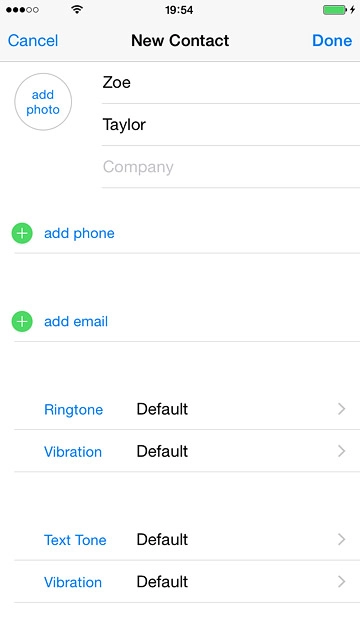The height and width of the screenshot is (640, 360).
Task: Open Text Tone chevron arrow
Action: [342, 540]
